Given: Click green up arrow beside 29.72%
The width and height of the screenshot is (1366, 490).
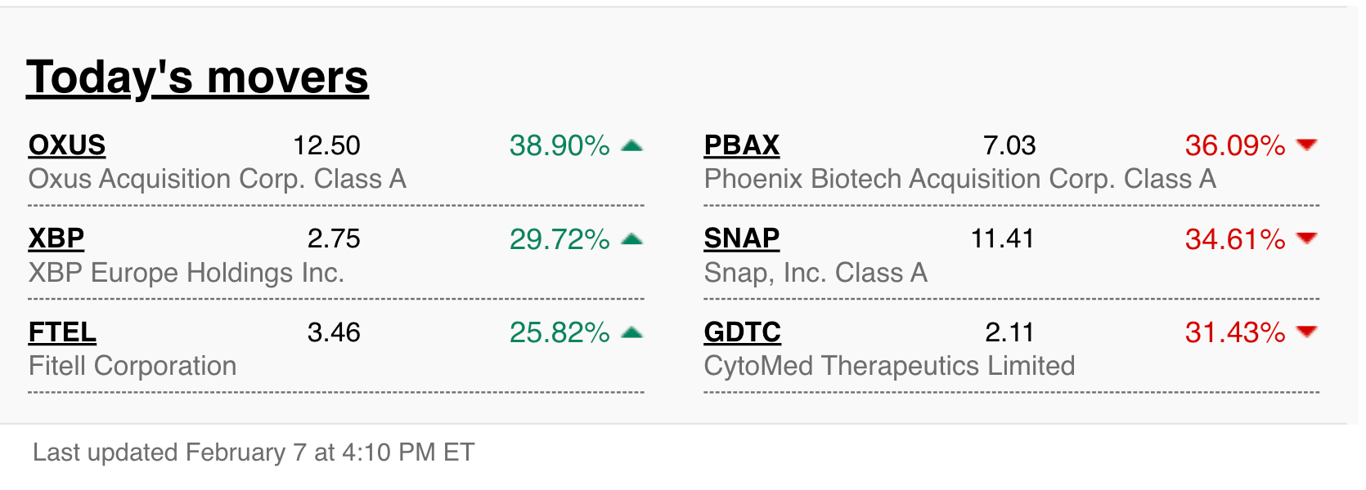Looking at the screenshot, I should tap(631, 239).
